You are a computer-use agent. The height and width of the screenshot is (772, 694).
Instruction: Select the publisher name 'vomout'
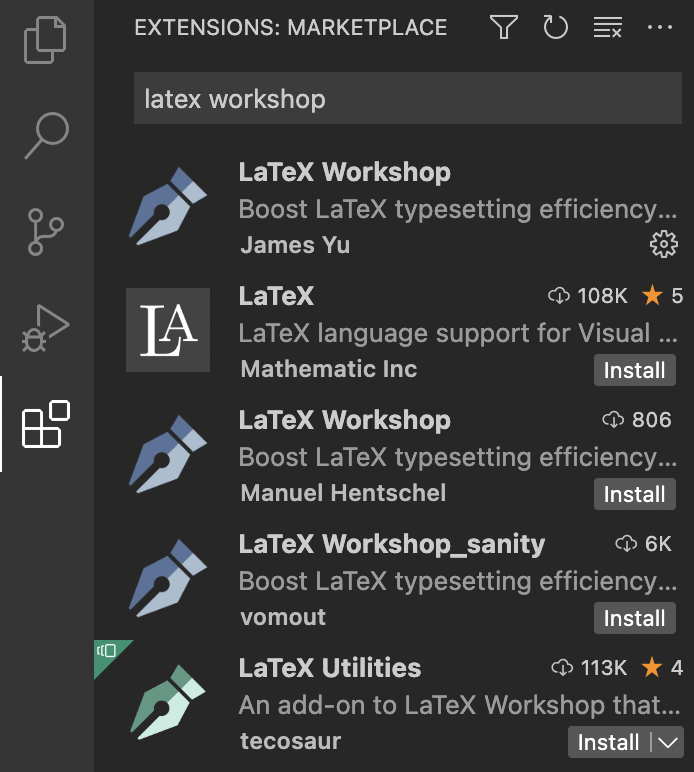(283, 617)
